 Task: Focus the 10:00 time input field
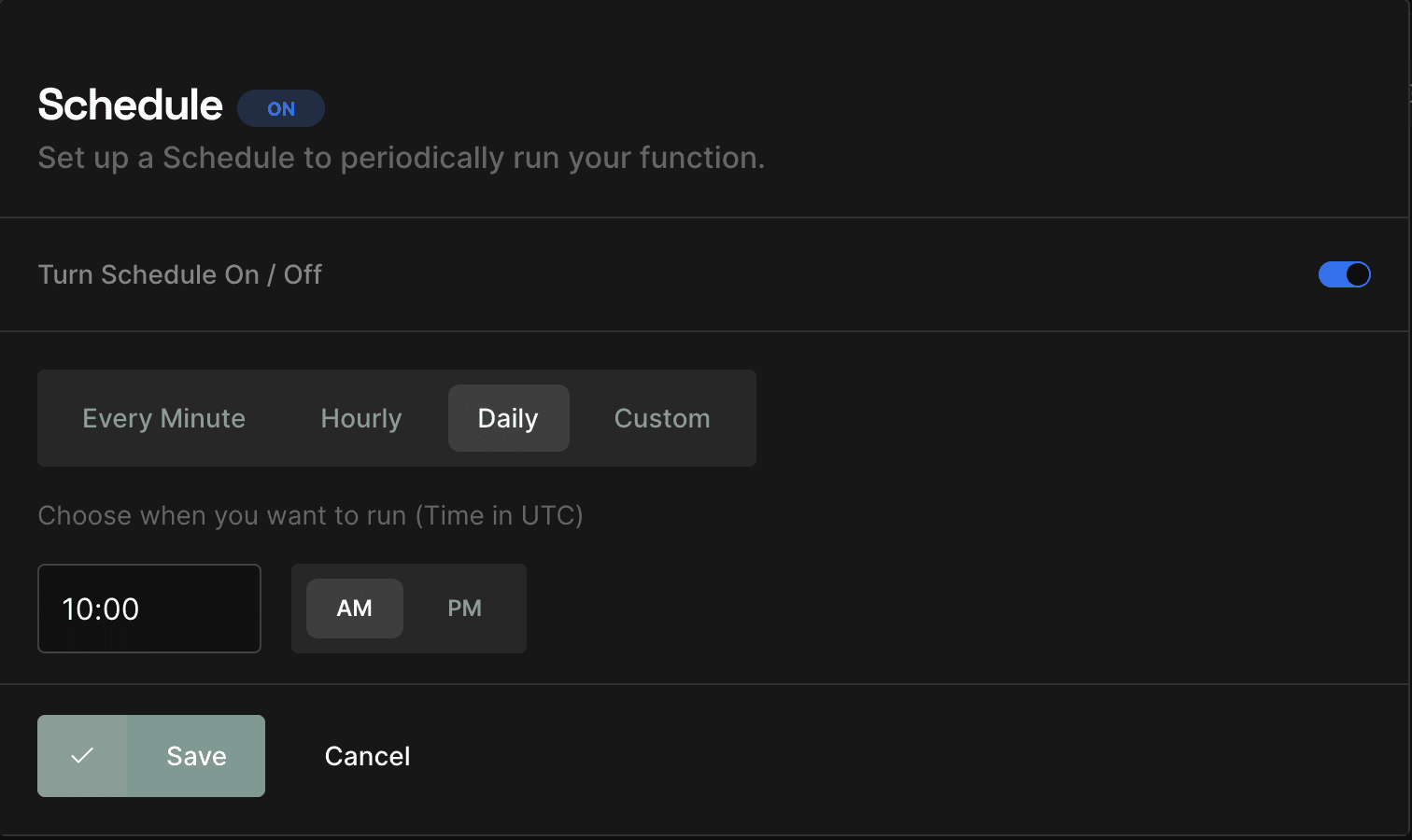pos(149,609)
